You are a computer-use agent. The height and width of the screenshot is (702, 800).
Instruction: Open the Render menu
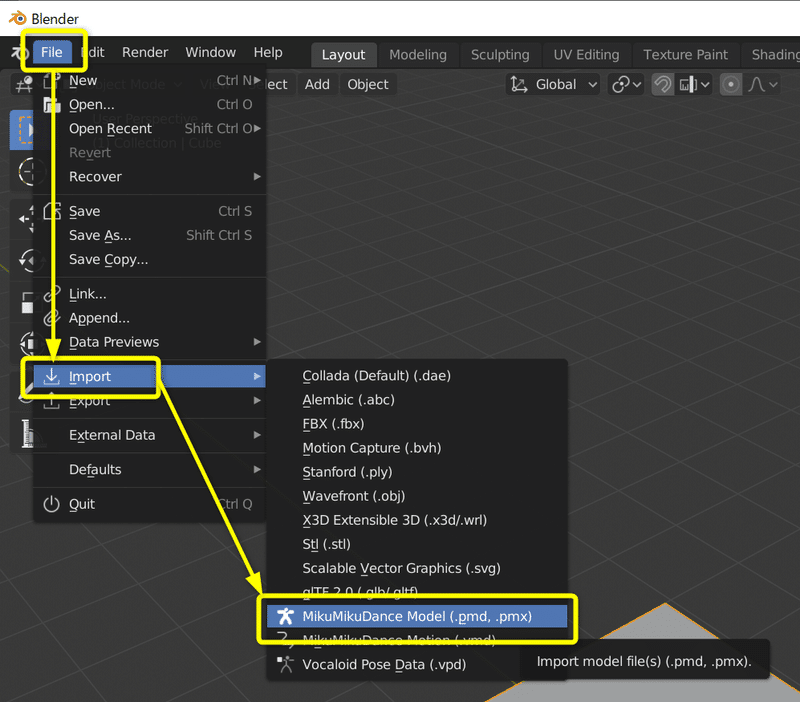pyautogui.click(x=145, y=52)
